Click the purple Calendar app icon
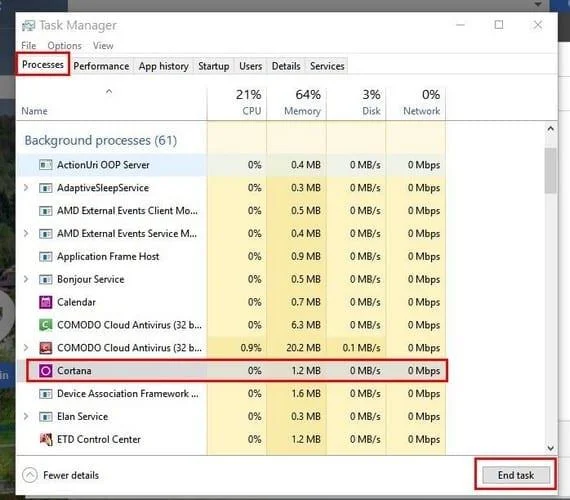 tap(45, 302)
